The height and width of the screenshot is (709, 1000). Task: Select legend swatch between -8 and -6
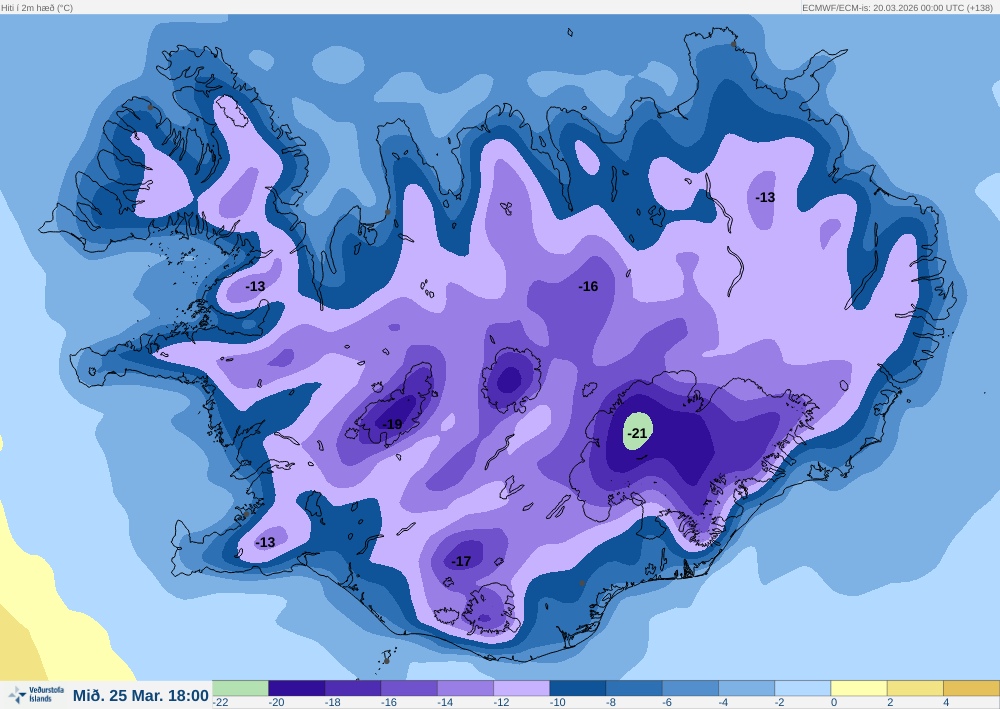(635, 688)
